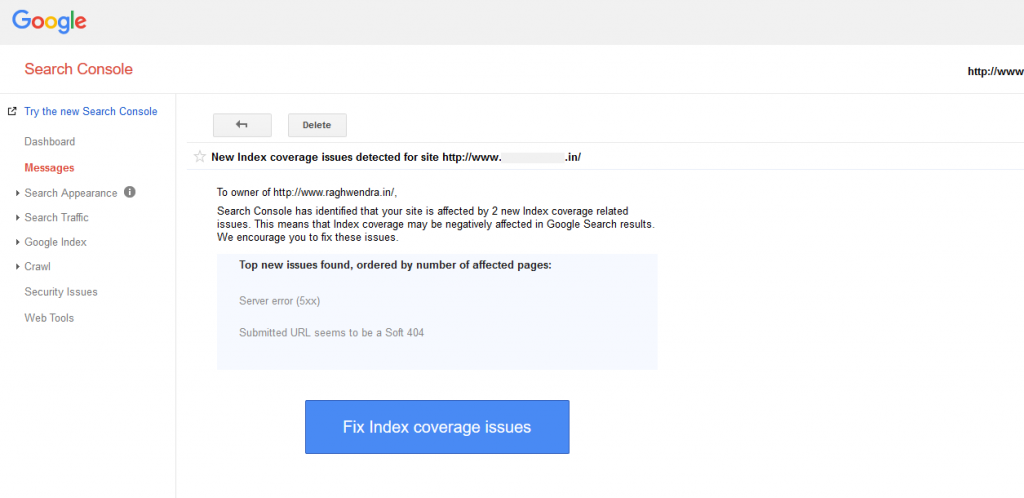Viewport: 1024px width, 498px height.
Task: Delete the current message
Action: point(317,125)
